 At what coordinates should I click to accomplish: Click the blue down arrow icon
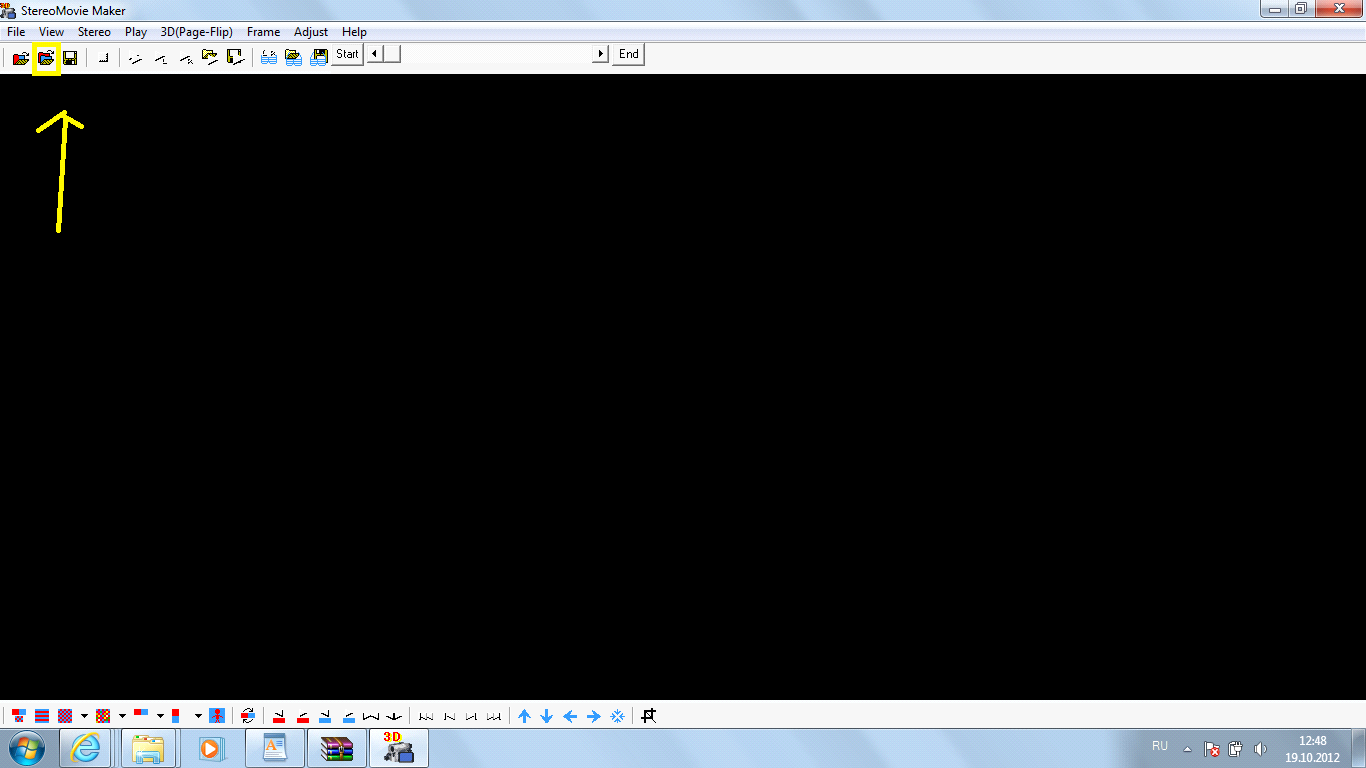click(547, 716)
